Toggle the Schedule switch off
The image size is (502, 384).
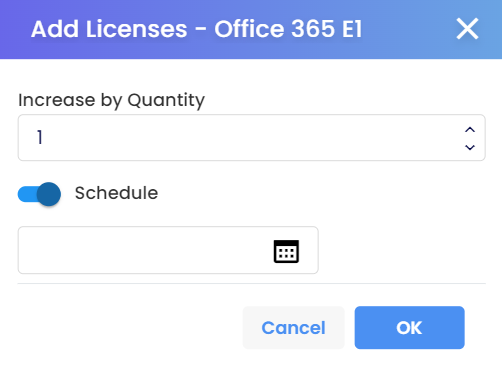pos(39,194)
